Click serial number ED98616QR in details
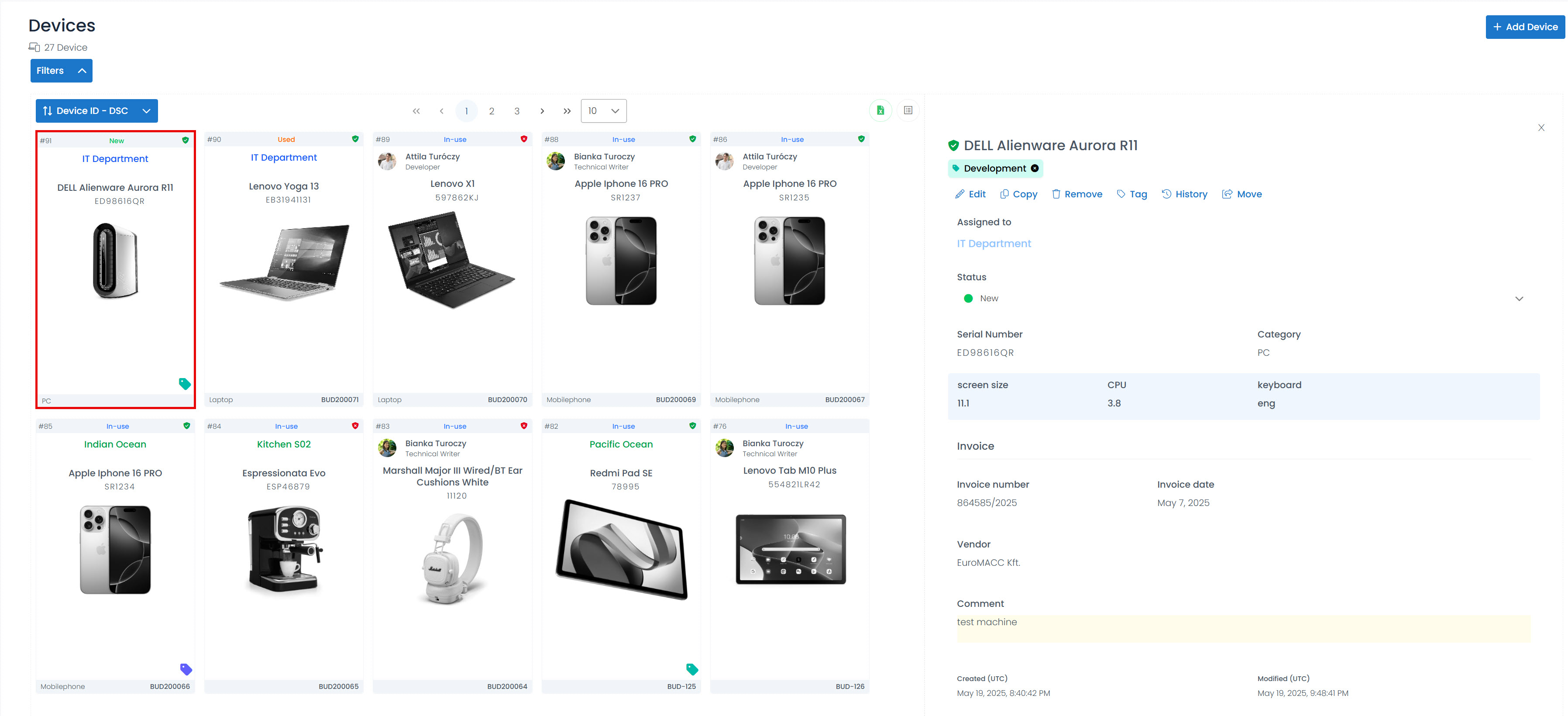 click(985, 352)
